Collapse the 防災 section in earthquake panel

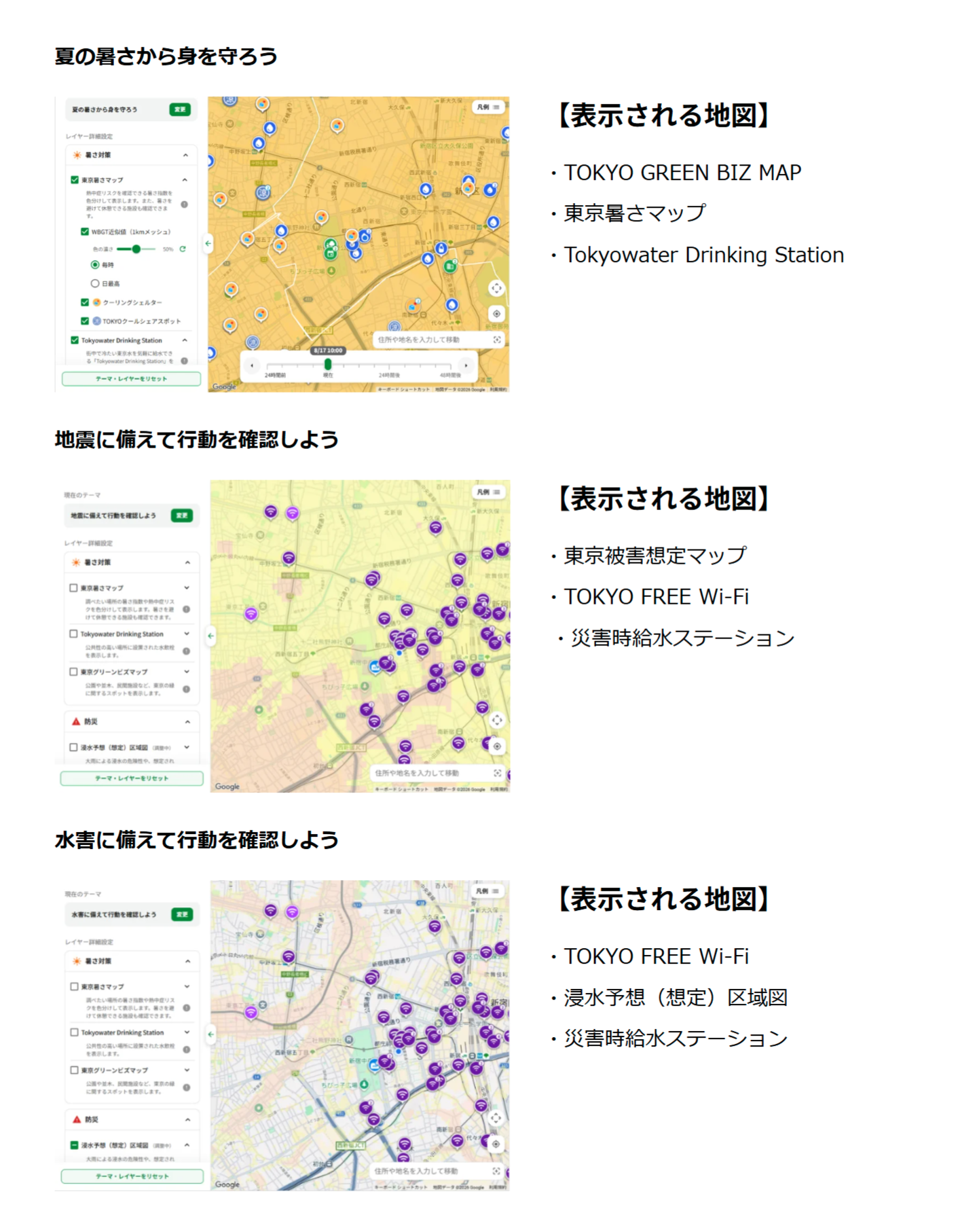187,721
